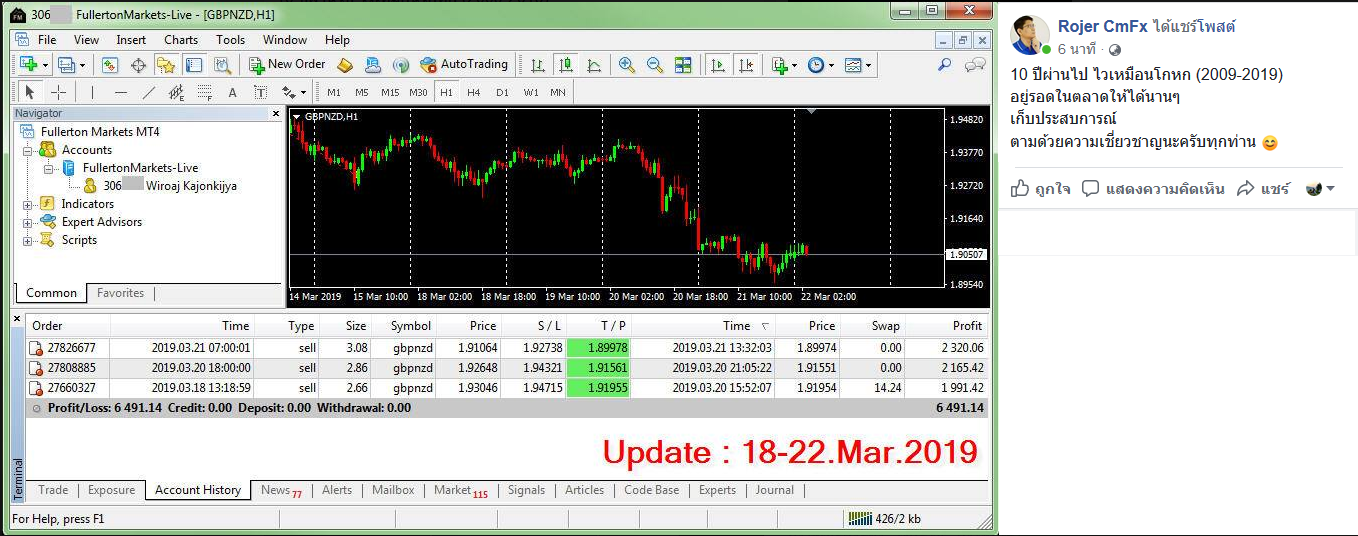
Task: Click the cloud Virtual Hosting icon
Action: pyautogui.click(x=373, y=65)
